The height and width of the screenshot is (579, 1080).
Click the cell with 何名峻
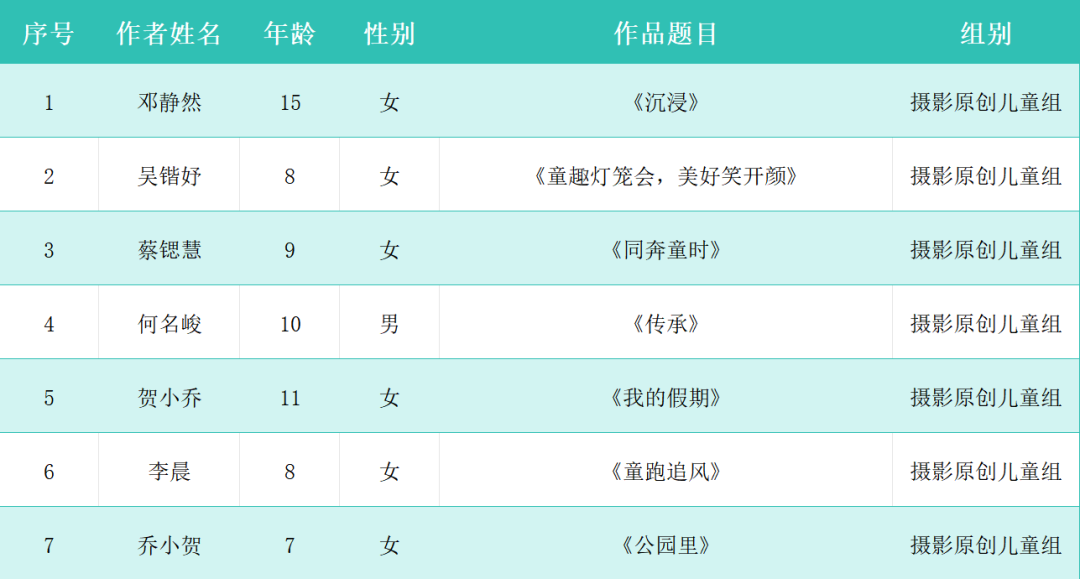[x=169, y=324]
